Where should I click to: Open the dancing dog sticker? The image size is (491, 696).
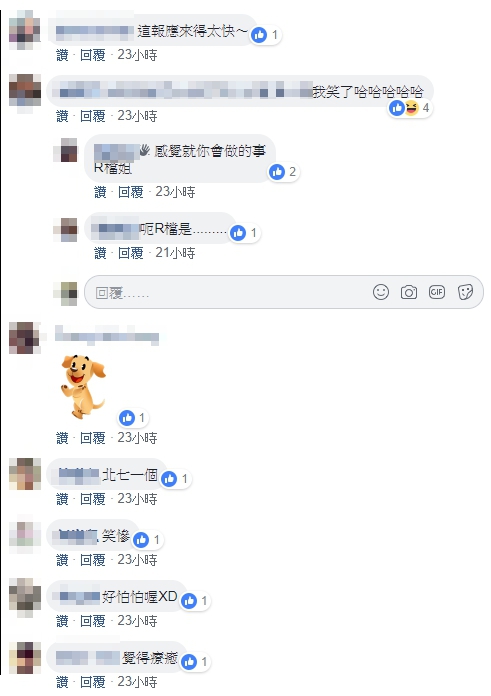pos(83,386)
